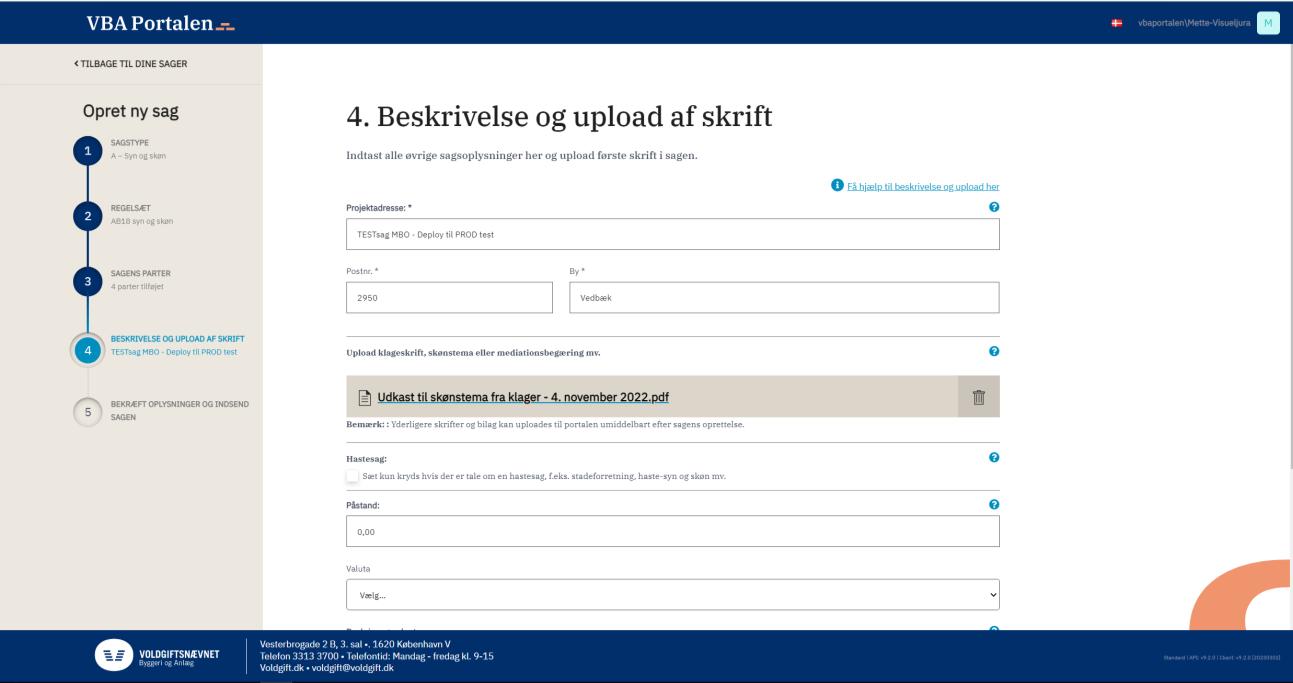The height and width of the screenshot is (683, 1293).
Task: Tick the Hastesag checkbox
Action: pos(352,476)
